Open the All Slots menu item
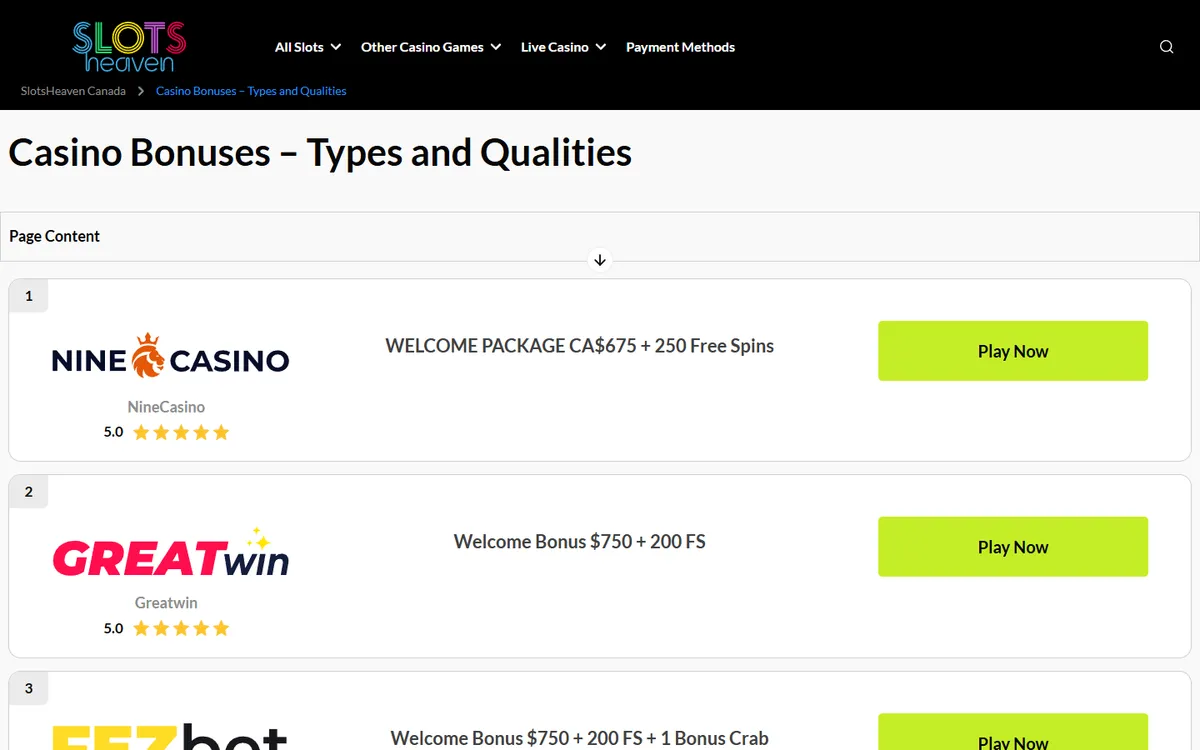 (299, 47)
